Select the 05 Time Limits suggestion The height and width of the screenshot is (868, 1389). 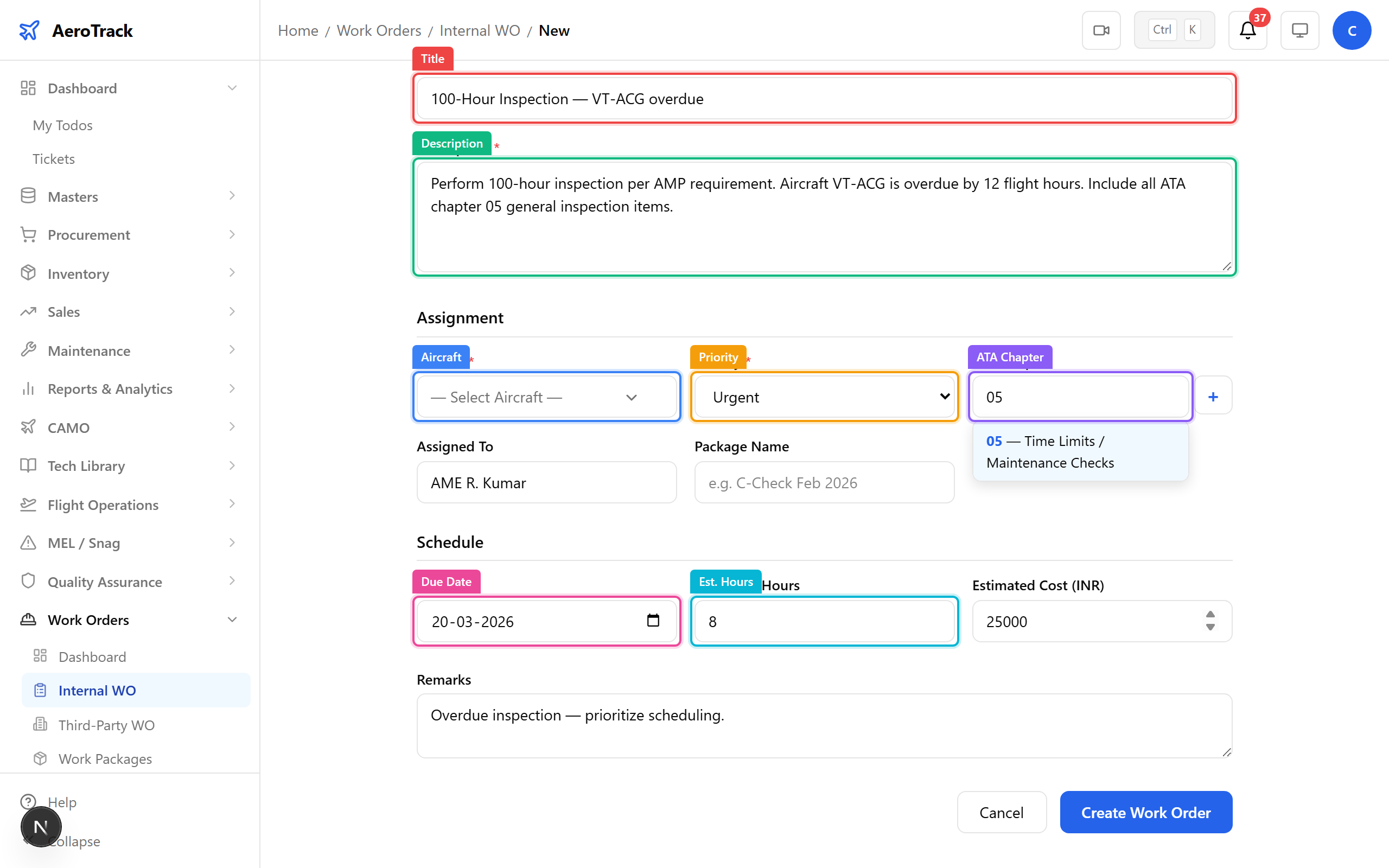click(1080, 452)
